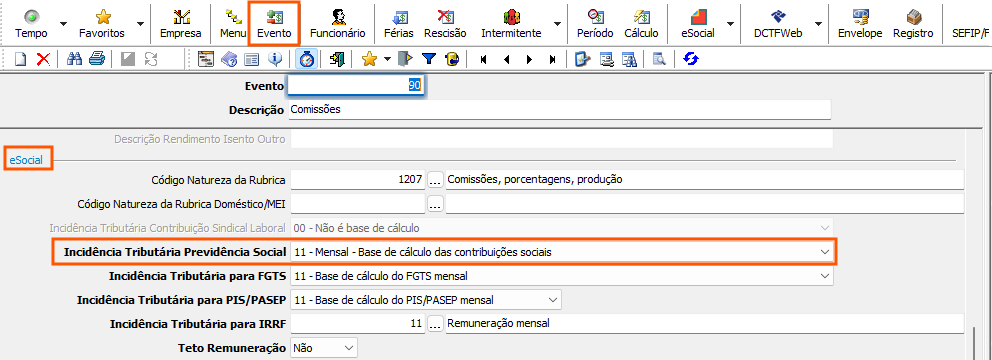Click lookup button beside Código Natureza da Rubrica
The width and height of the screenshot is (992, 360).
435,180
